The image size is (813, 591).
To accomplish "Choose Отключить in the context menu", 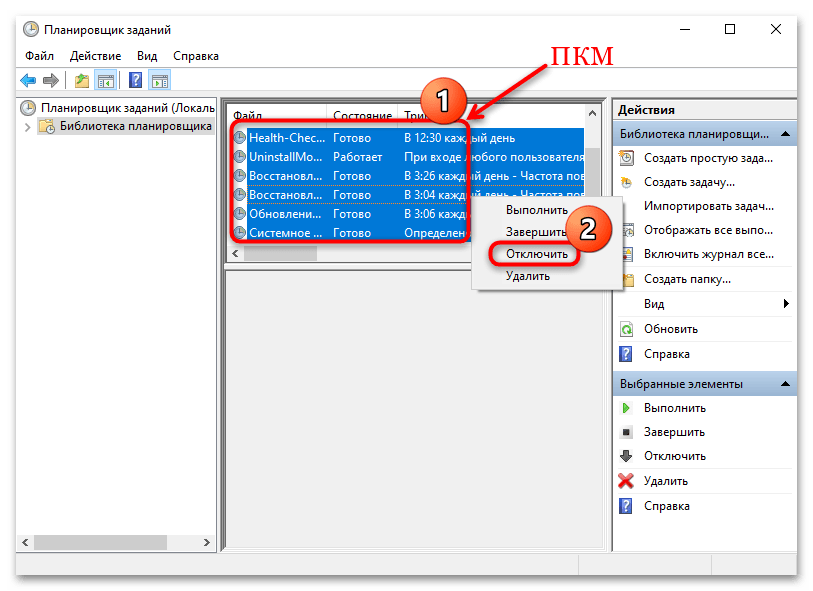I will [x=536, y=254].
